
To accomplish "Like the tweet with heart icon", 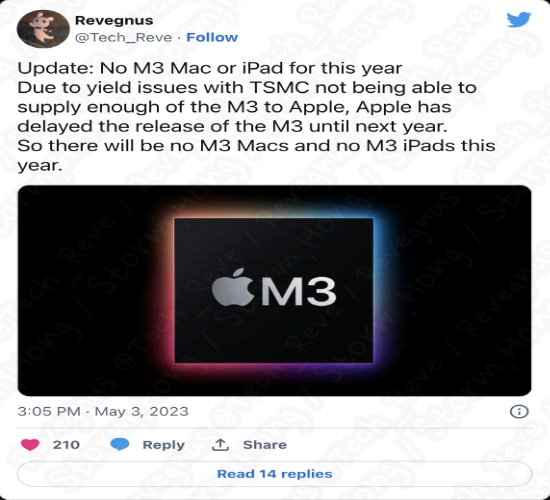I will 30,445.
